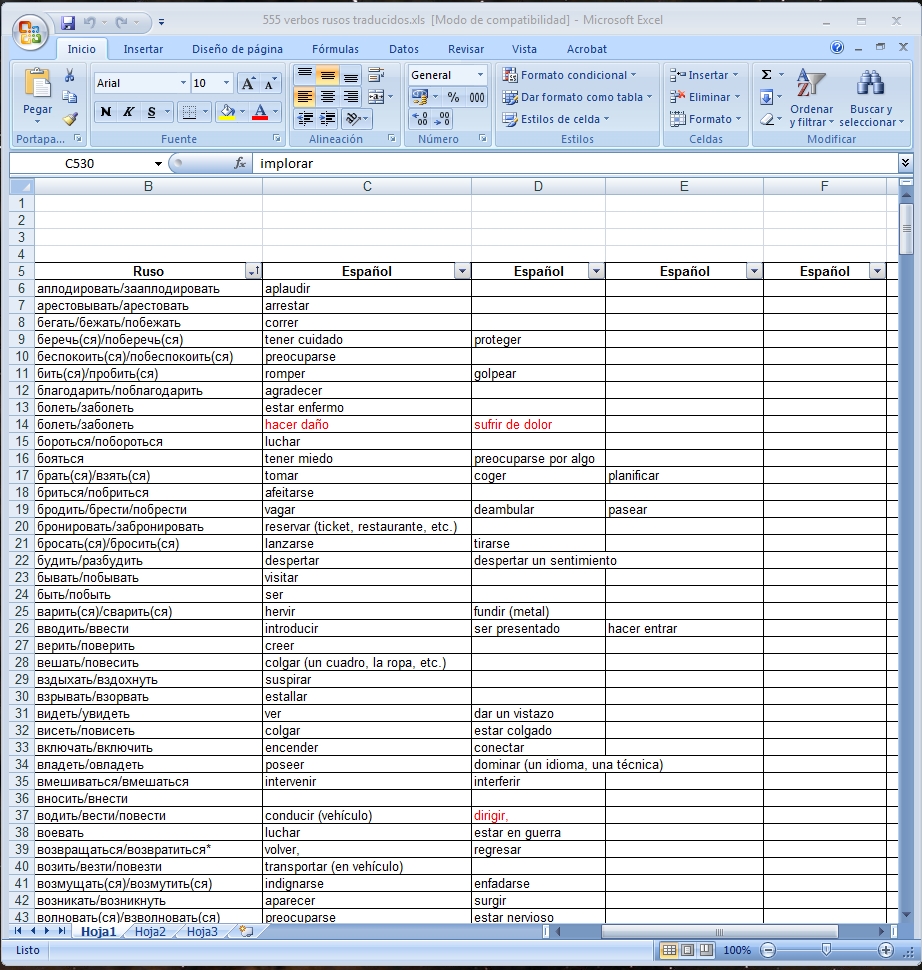Click the percent style icon
Image resolution: width=922 pixels, height=970 pixels.
coord(453,97)
